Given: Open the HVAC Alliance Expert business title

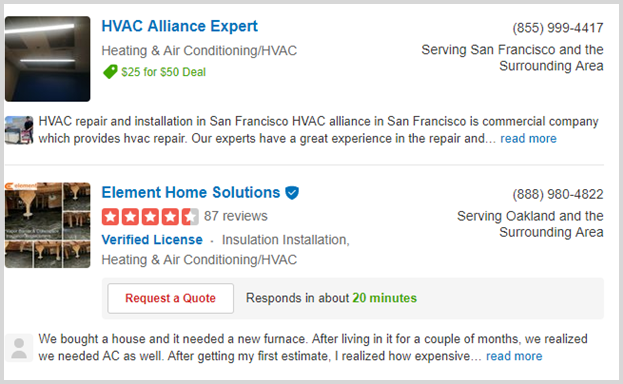Looking at the screenshot, I should pyautogui.click(x=180, y=26).
